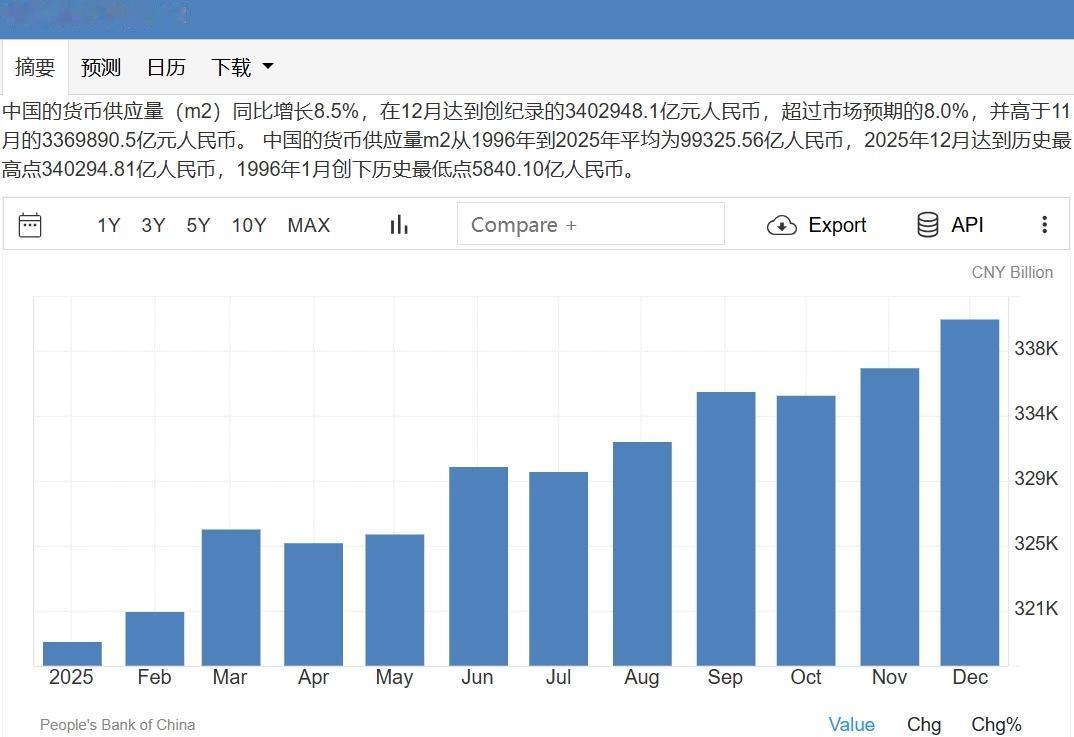Expand the chart options overflow menu

tap(1044, 224)
